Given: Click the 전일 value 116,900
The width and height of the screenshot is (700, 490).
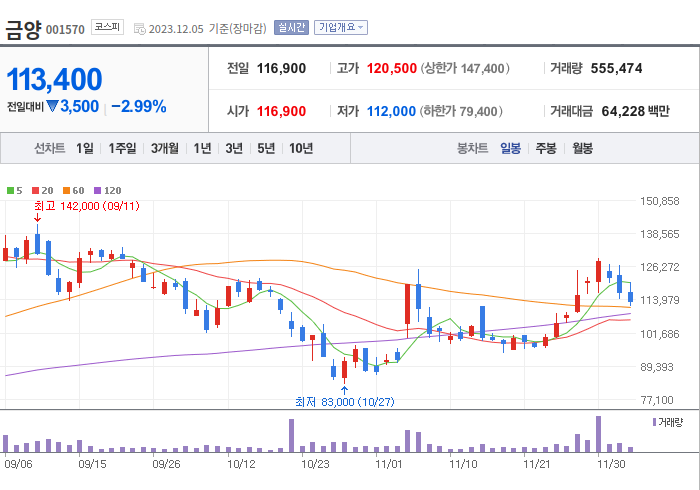Looking at the screenshot, I should [x=281, y=68].
